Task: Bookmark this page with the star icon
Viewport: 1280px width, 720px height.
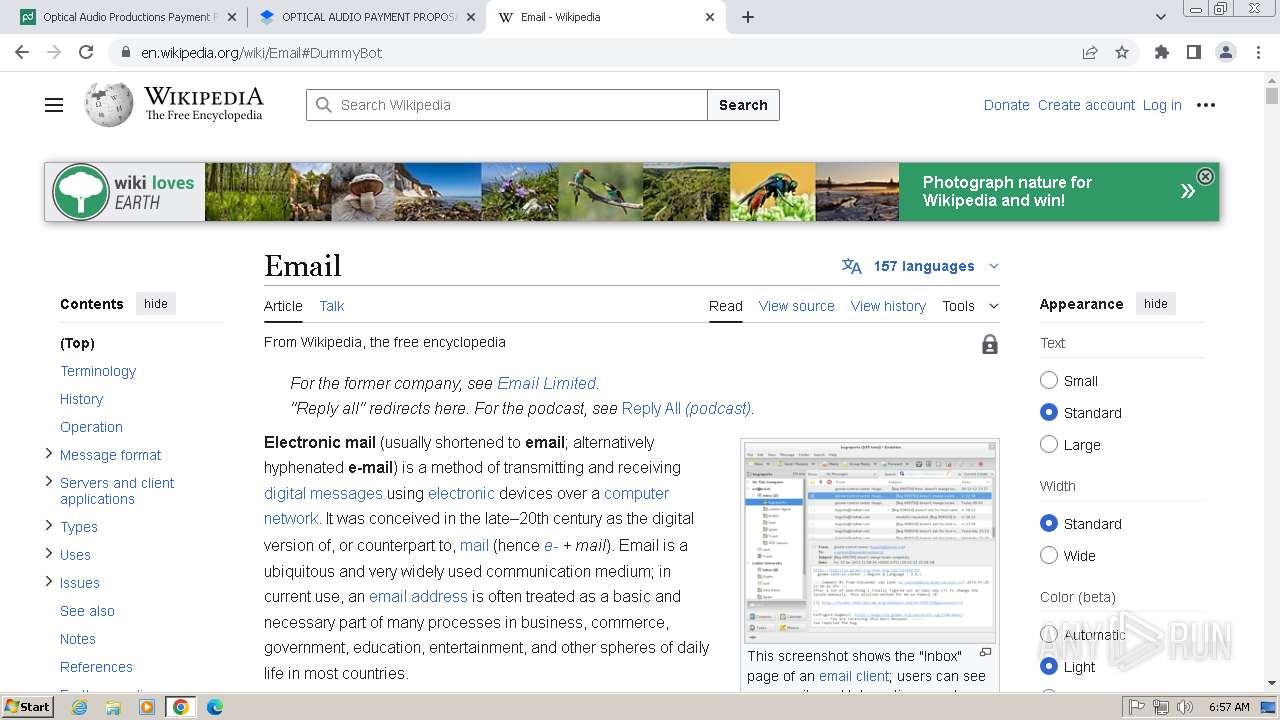Action: 1122,52
